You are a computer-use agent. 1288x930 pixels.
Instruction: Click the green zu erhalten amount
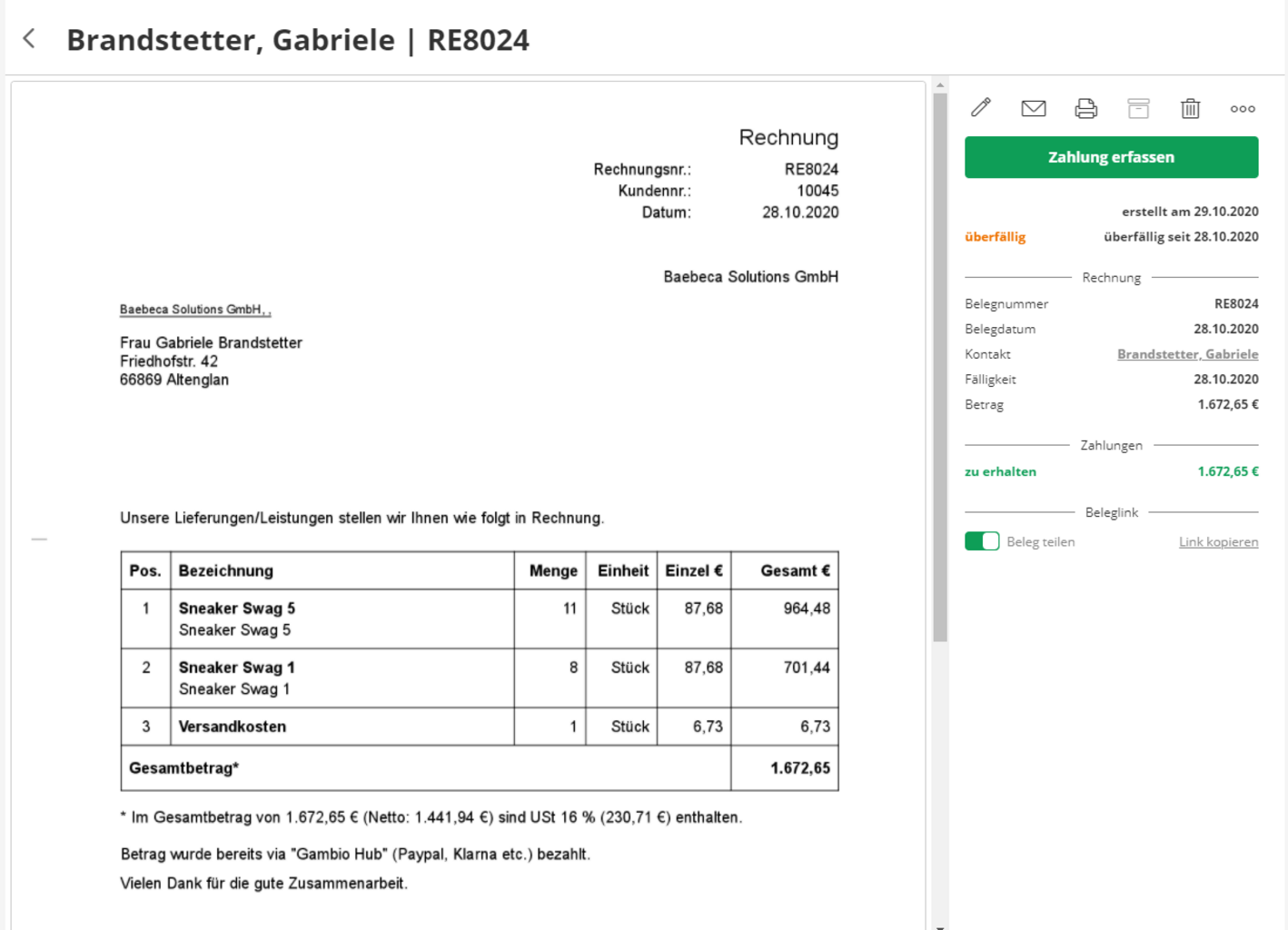click(1227, 471)
